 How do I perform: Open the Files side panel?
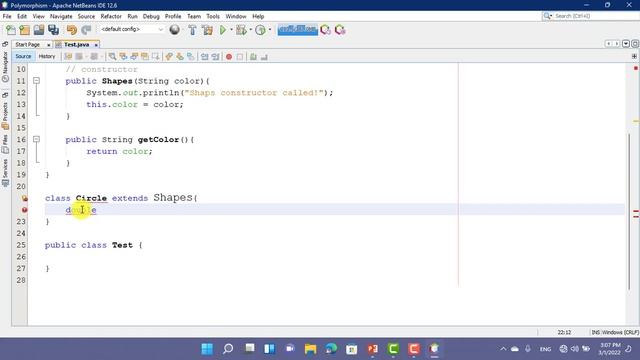[x=5, y=144]
